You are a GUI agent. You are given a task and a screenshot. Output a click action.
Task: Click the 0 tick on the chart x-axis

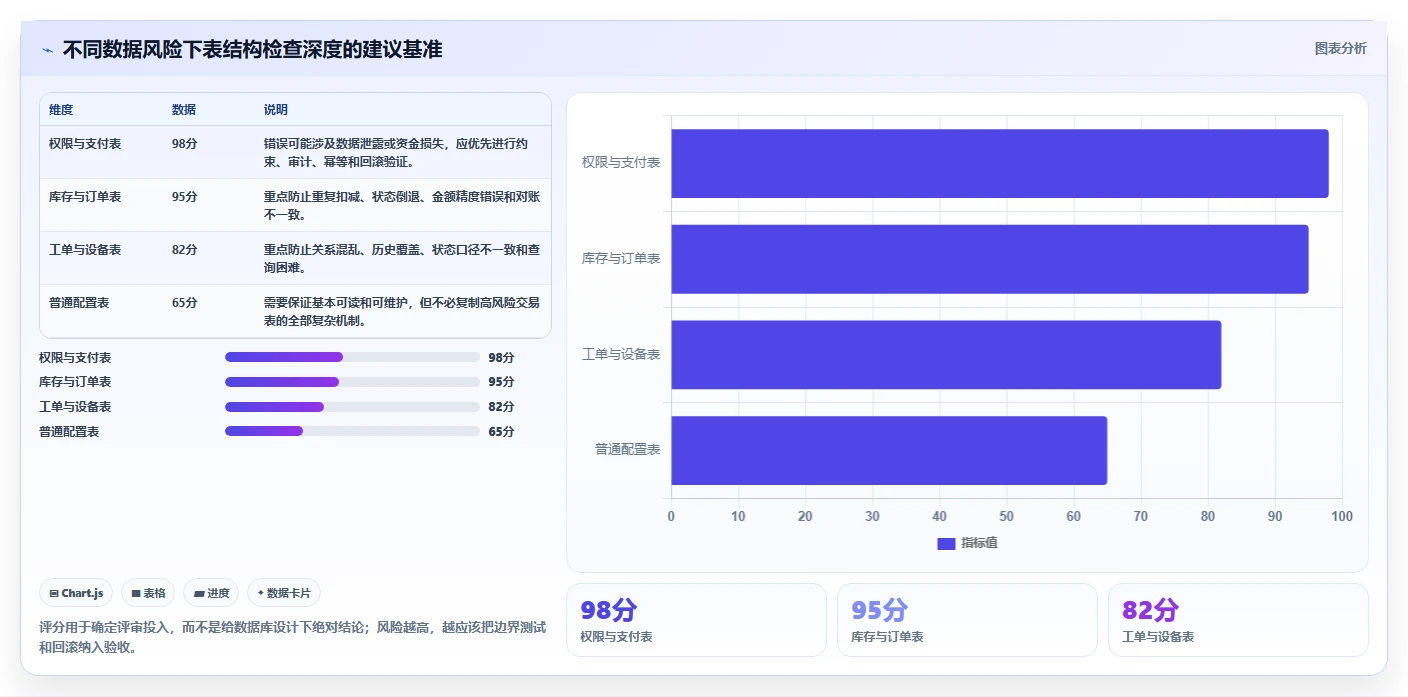[671, 516]
